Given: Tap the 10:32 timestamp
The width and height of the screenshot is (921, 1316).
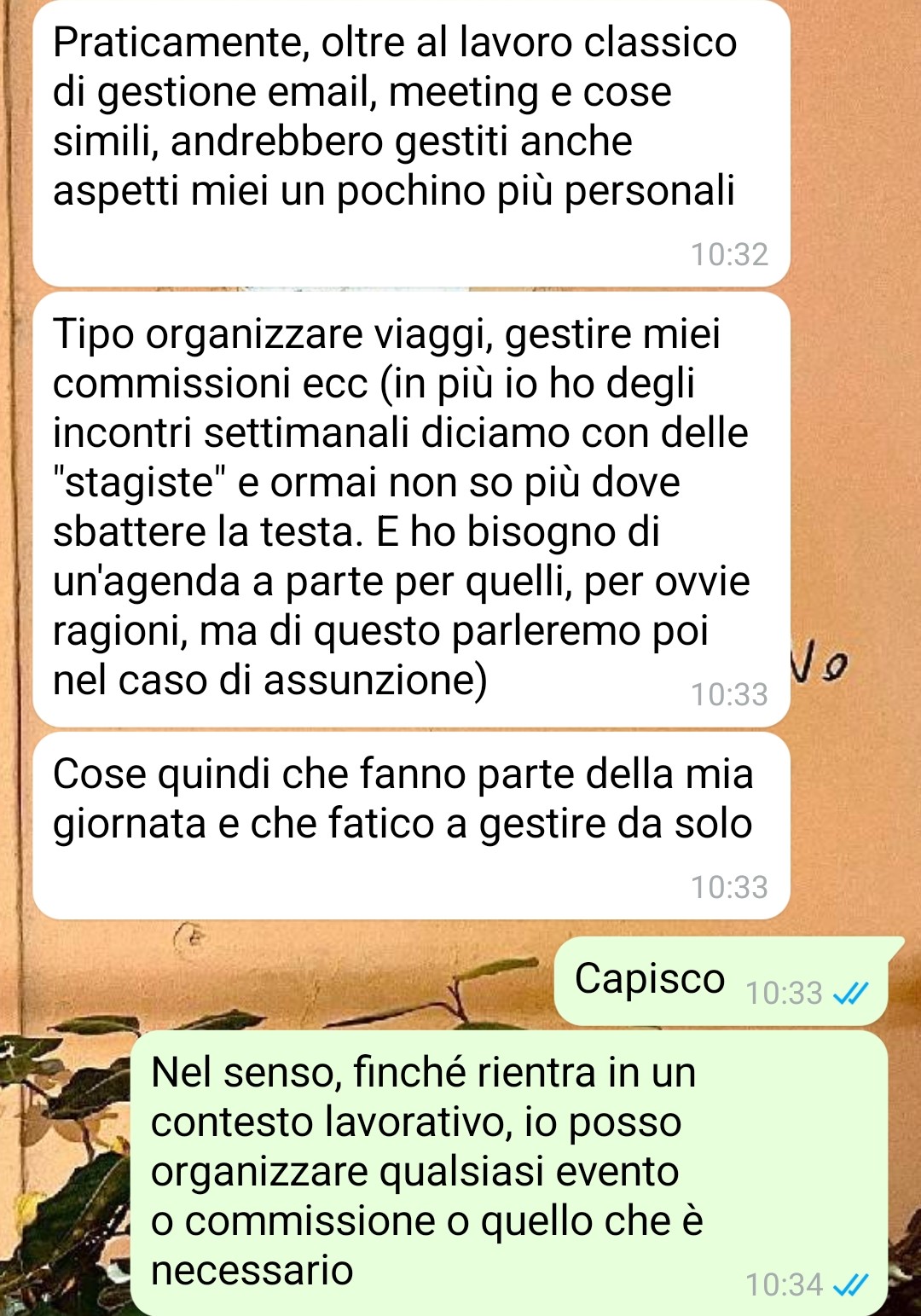Looking at the screenshot, I should [729, 254].
